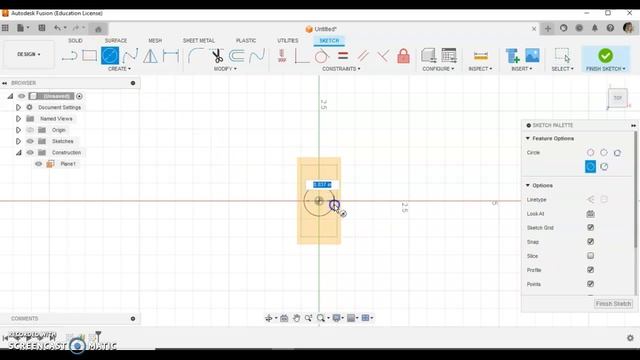Open the notifications bell

point(595,28)
